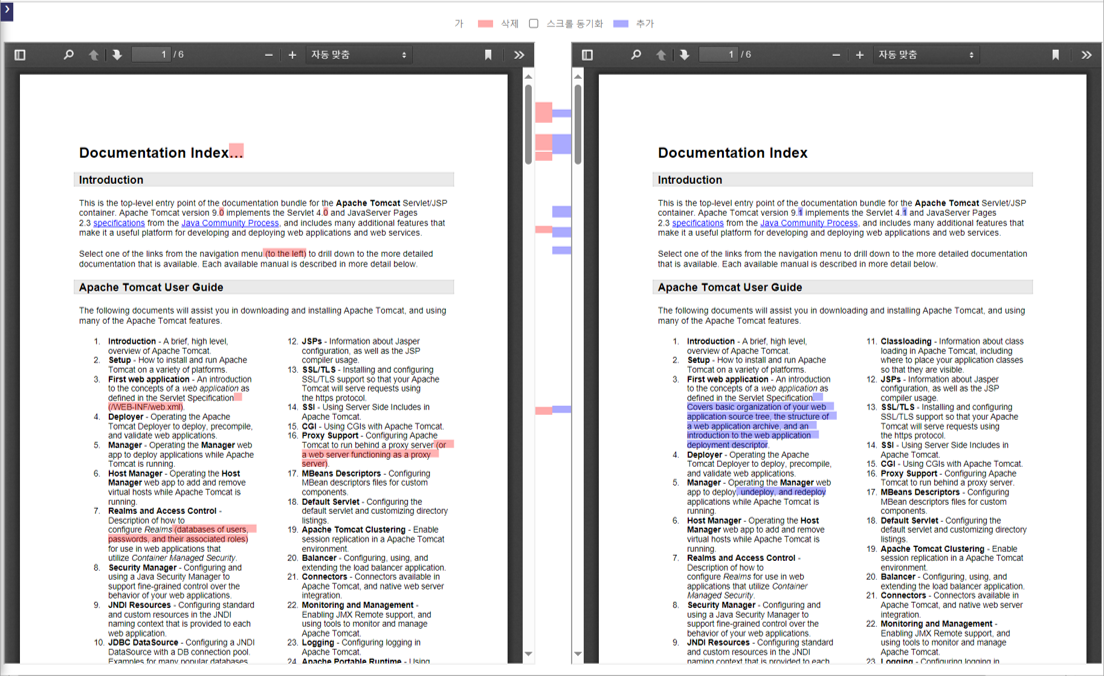The height and width of the screenshot is (676, 1104).
Task: Go to next page in right PDF viewer
Action: click(684, 55)
